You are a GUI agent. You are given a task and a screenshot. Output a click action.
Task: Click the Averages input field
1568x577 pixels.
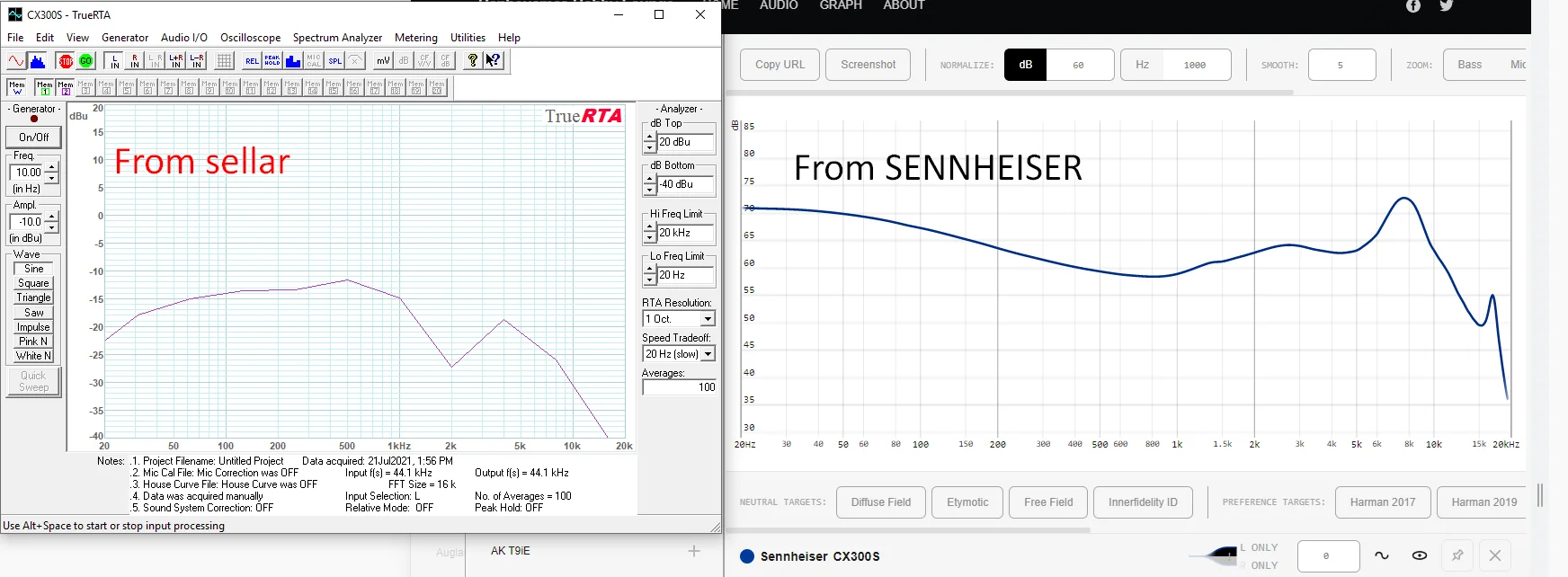point(680,387)
